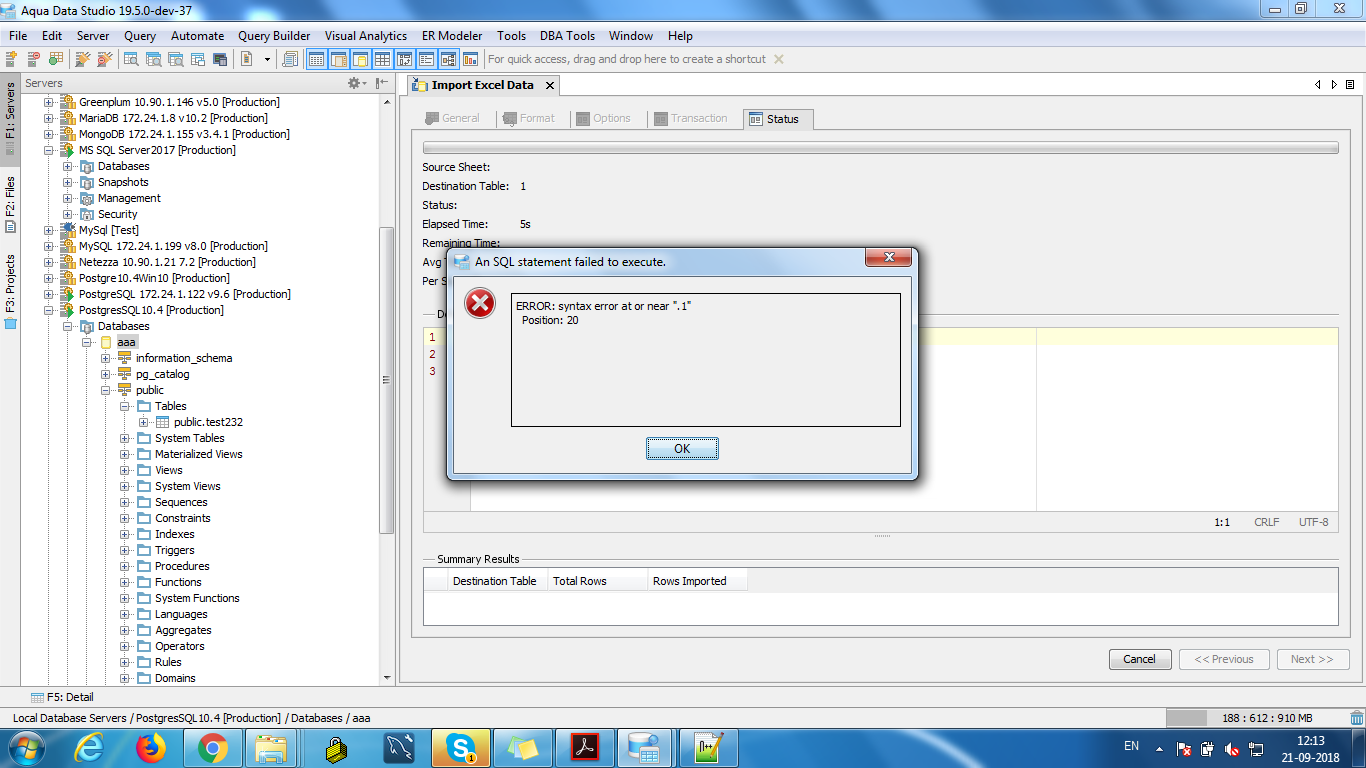Open the MySQL Workbench dolphin taskbar icon
Screen dimensions: 1366x768
point(399,747)
